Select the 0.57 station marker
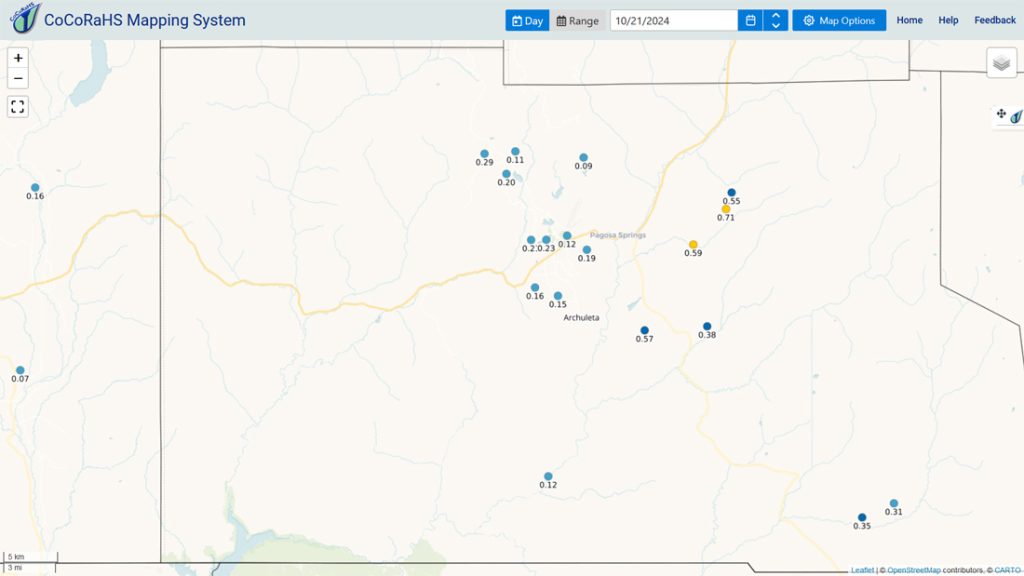Viewport: 1024px width, 576px height. coord(645,330)
